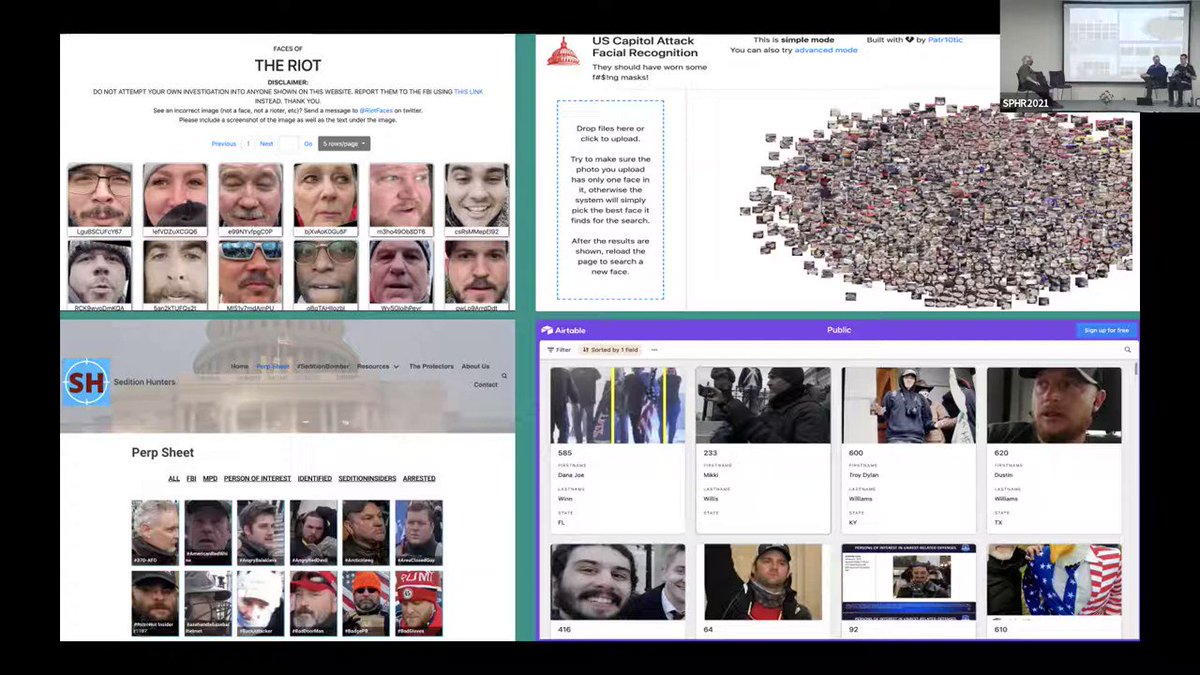The height and width of the screenshot is (675, 1200).
Task: Filter perp sheet by ALL
Action: click(174, 479)
